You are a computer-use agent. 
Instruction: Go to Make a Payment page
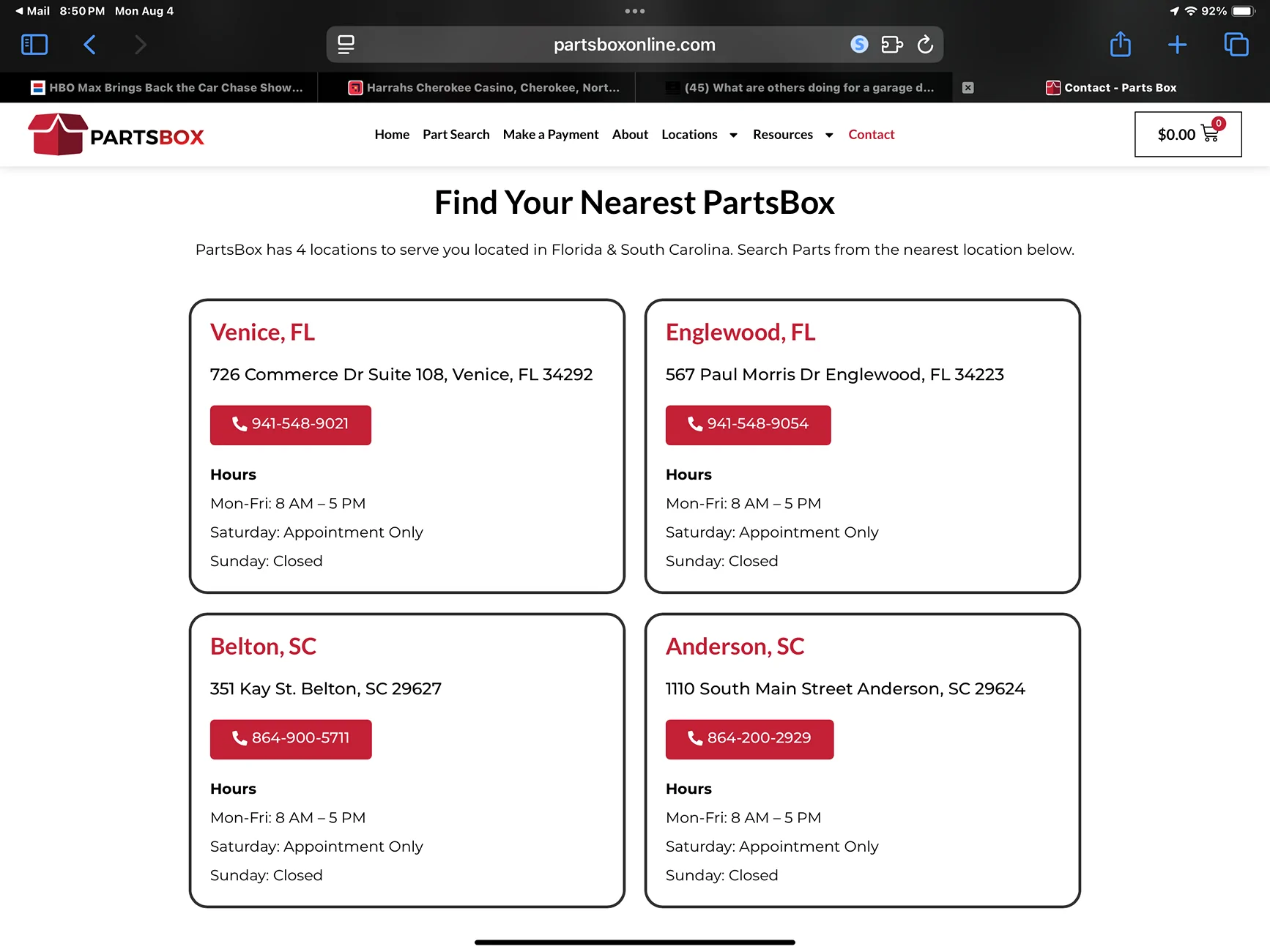pos(551,135)
